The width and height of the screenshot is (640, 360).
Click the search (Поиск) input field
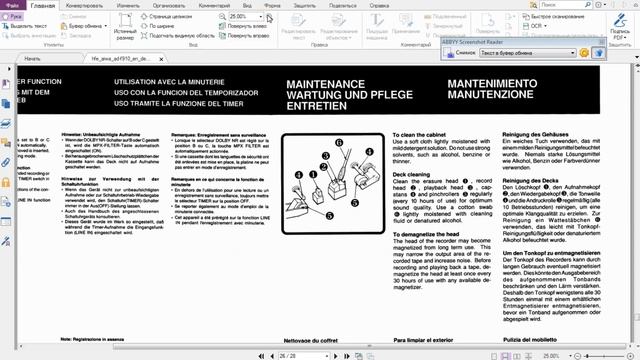[x=561, y=5]
